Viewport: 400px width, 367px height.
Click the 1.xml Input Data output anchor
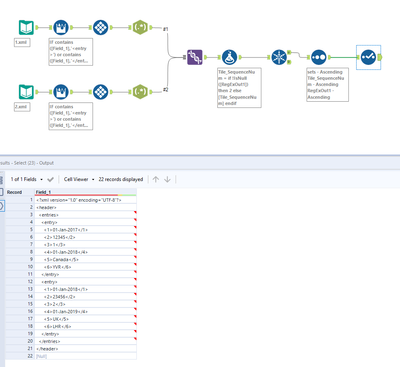[x=37, y=27]
